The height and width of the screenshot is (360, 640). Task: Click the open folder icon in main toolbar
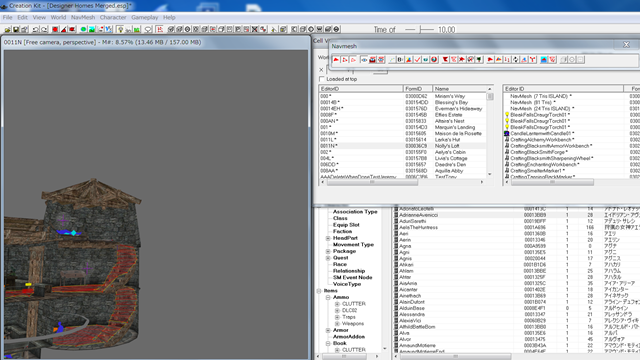[x=8, y=29]
